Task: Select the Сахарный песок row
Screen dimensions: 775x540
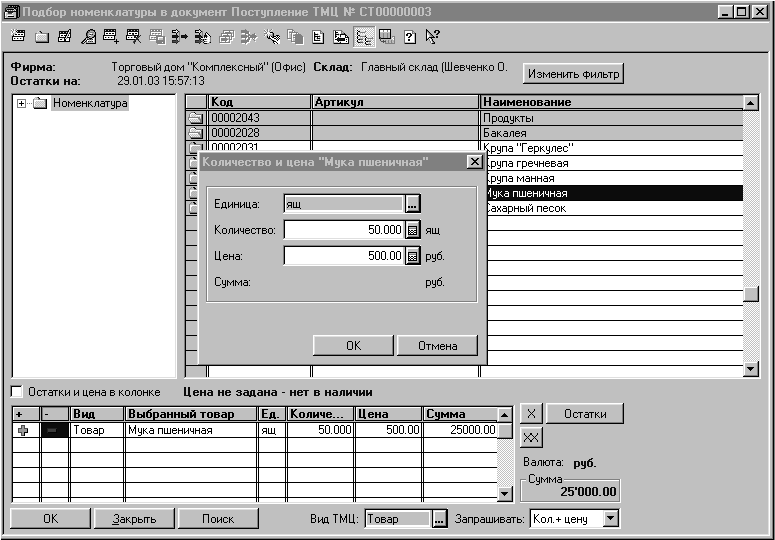Action: pos(615,208)
